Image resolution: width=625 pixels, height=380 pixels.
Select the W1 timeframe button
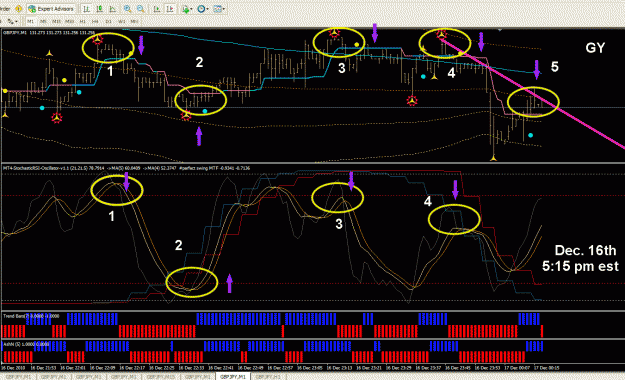click(122, 22)
